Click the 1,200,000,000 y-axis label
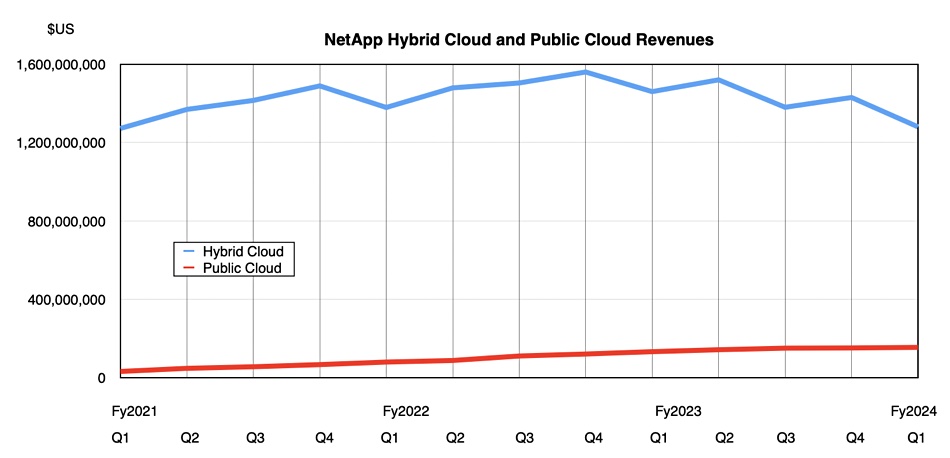The image size is (950, 458). (59, 143)
